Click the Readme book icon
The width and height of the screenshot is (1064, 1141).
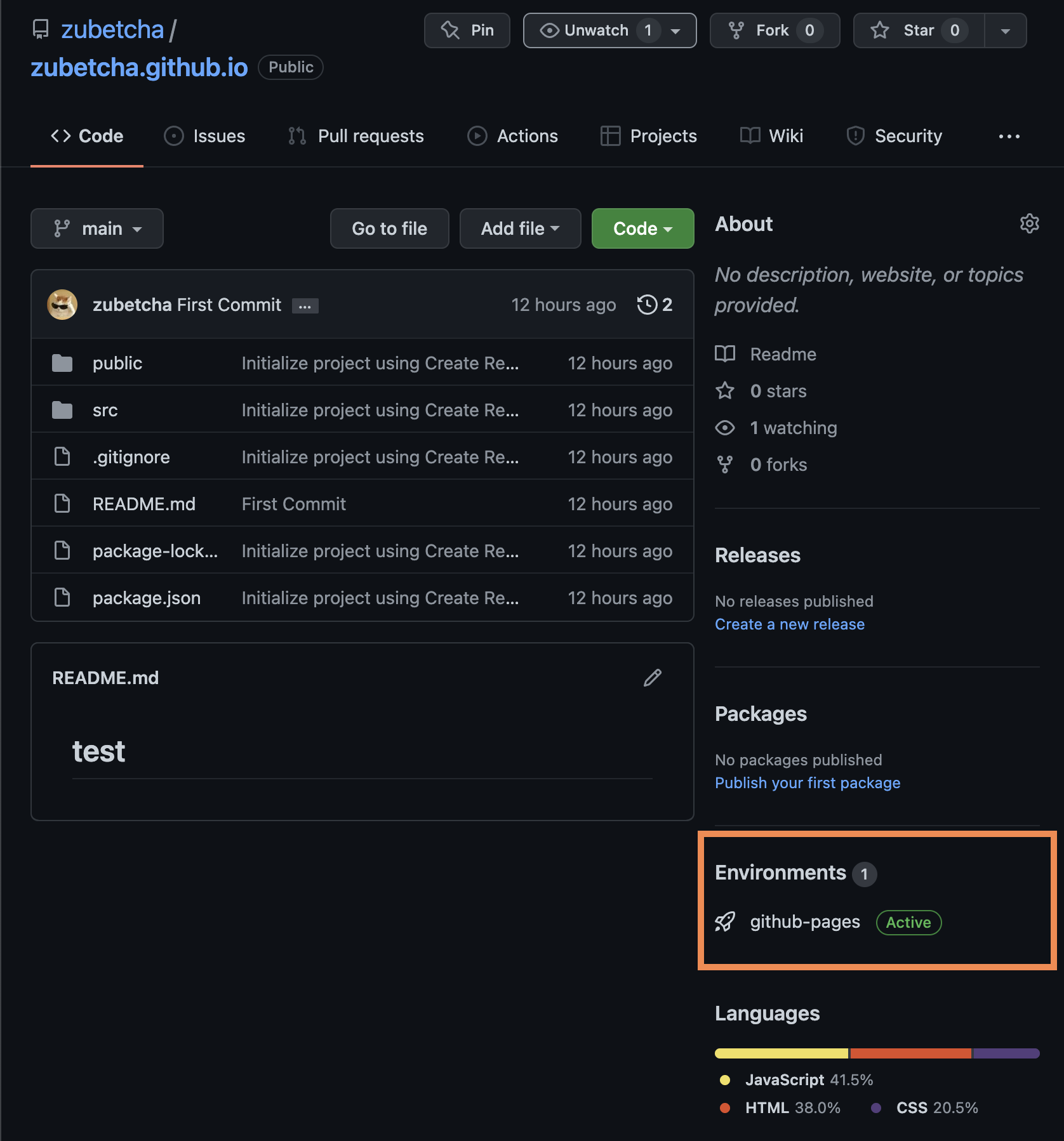[725, 354]
